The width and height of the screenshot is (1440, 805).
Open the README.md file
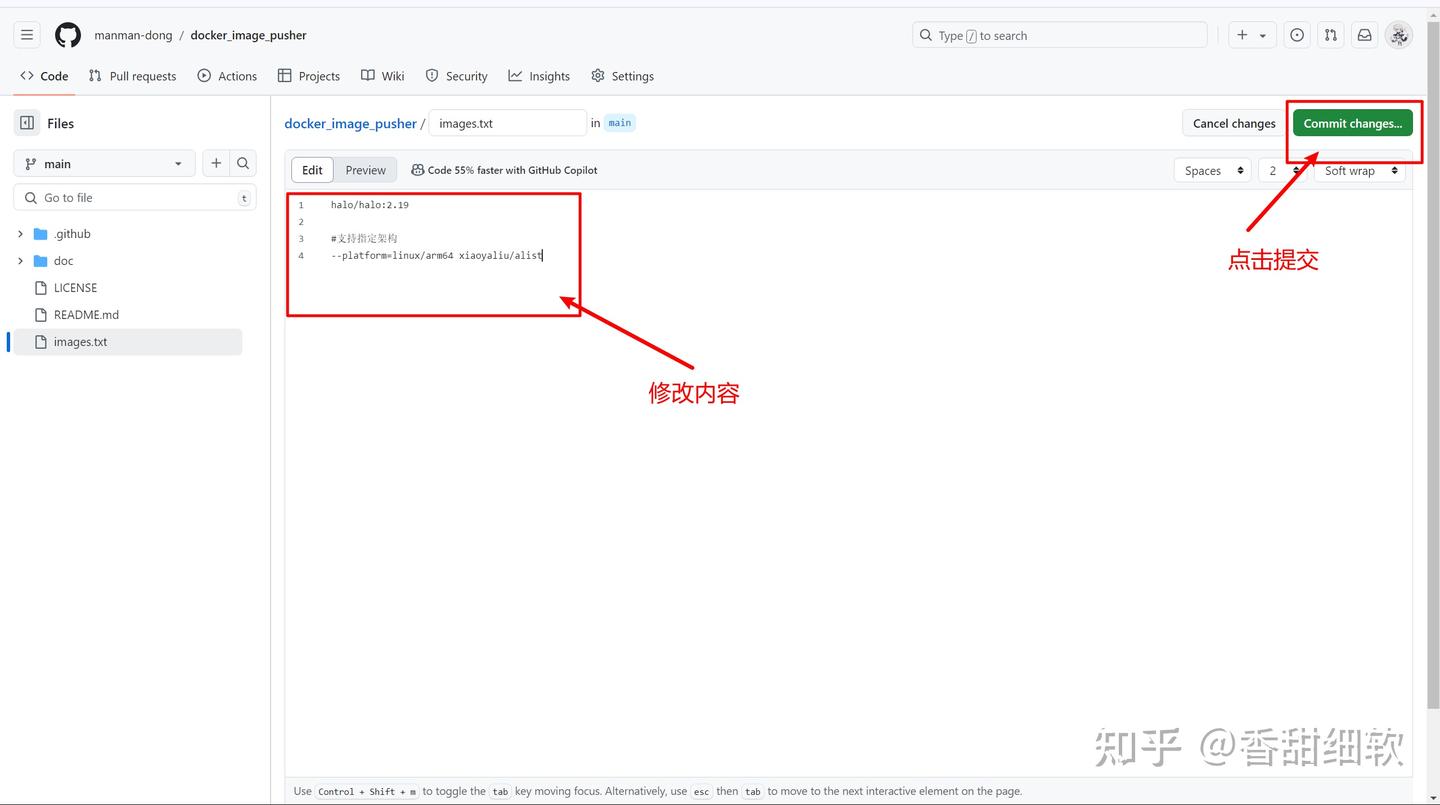pos(86,314)
